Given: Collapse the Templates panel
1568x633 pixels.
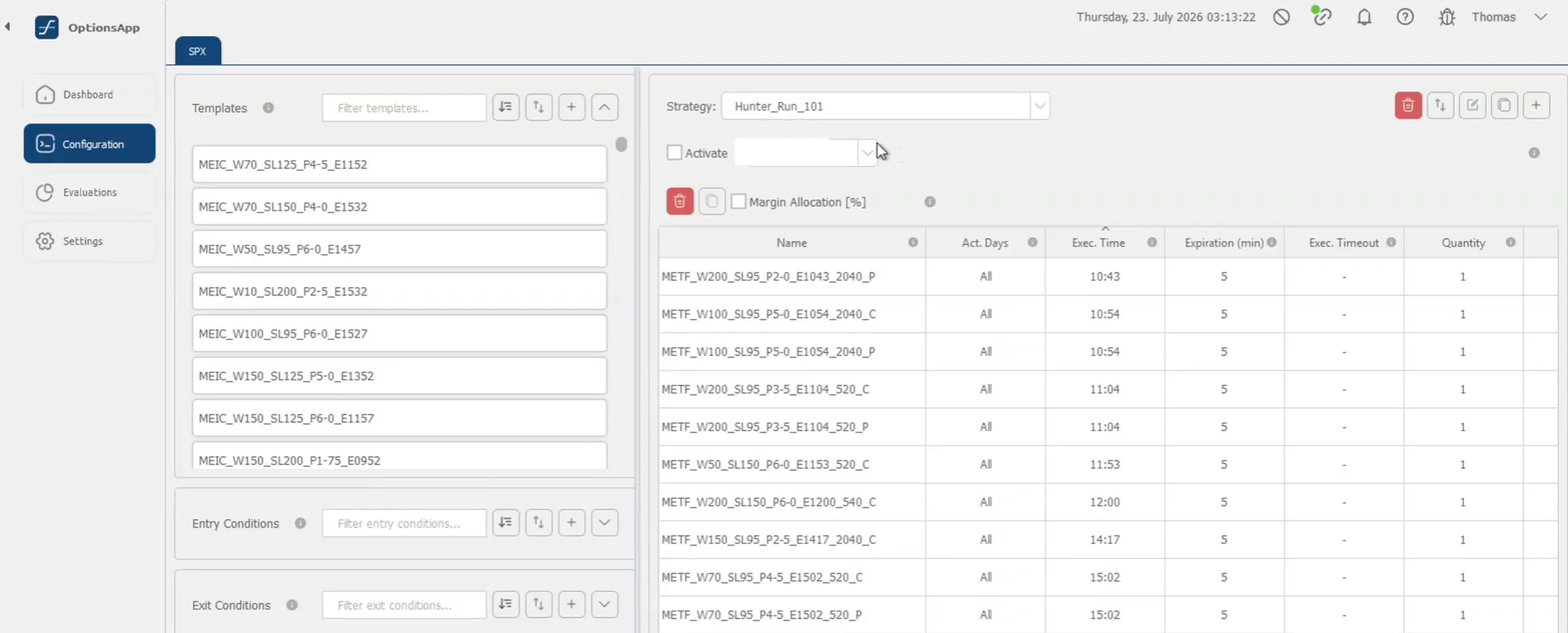Looking at the screenshot, I should pos(605,107).
